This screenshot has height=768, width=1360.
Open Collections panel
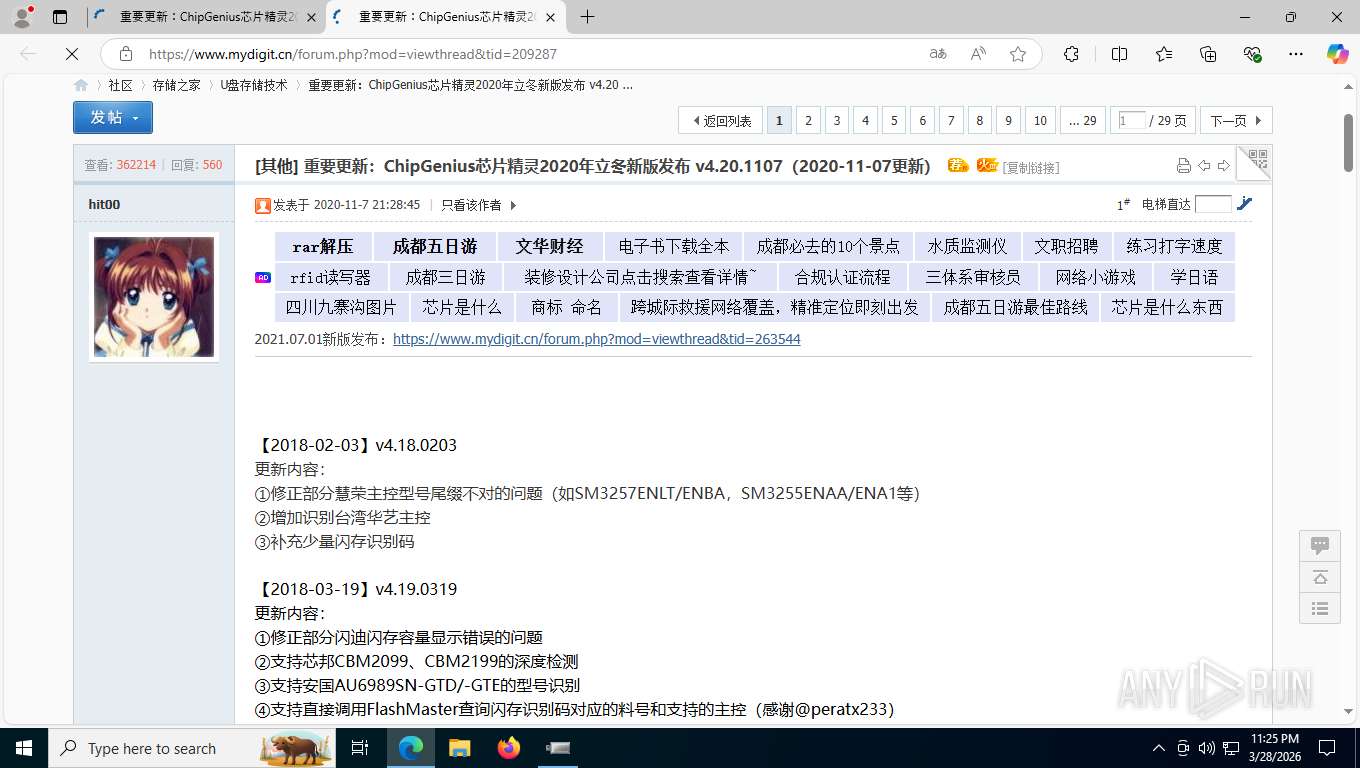(1208, 54)
